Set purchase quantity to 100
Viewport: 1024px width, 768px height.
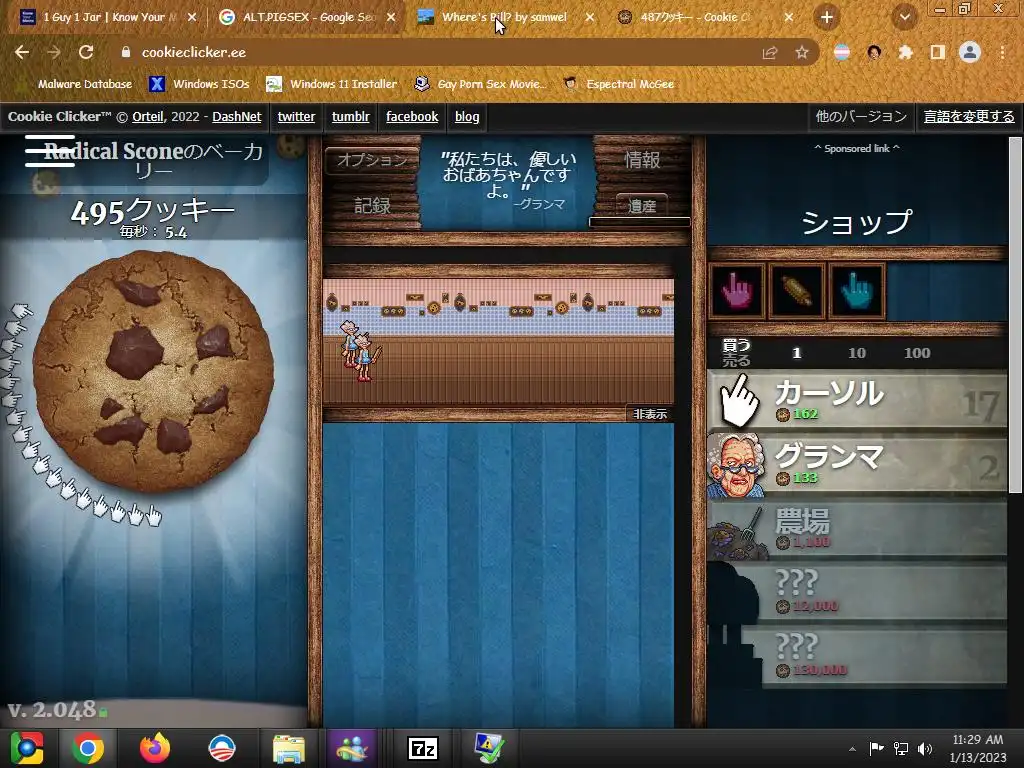(x=917, y=353)
